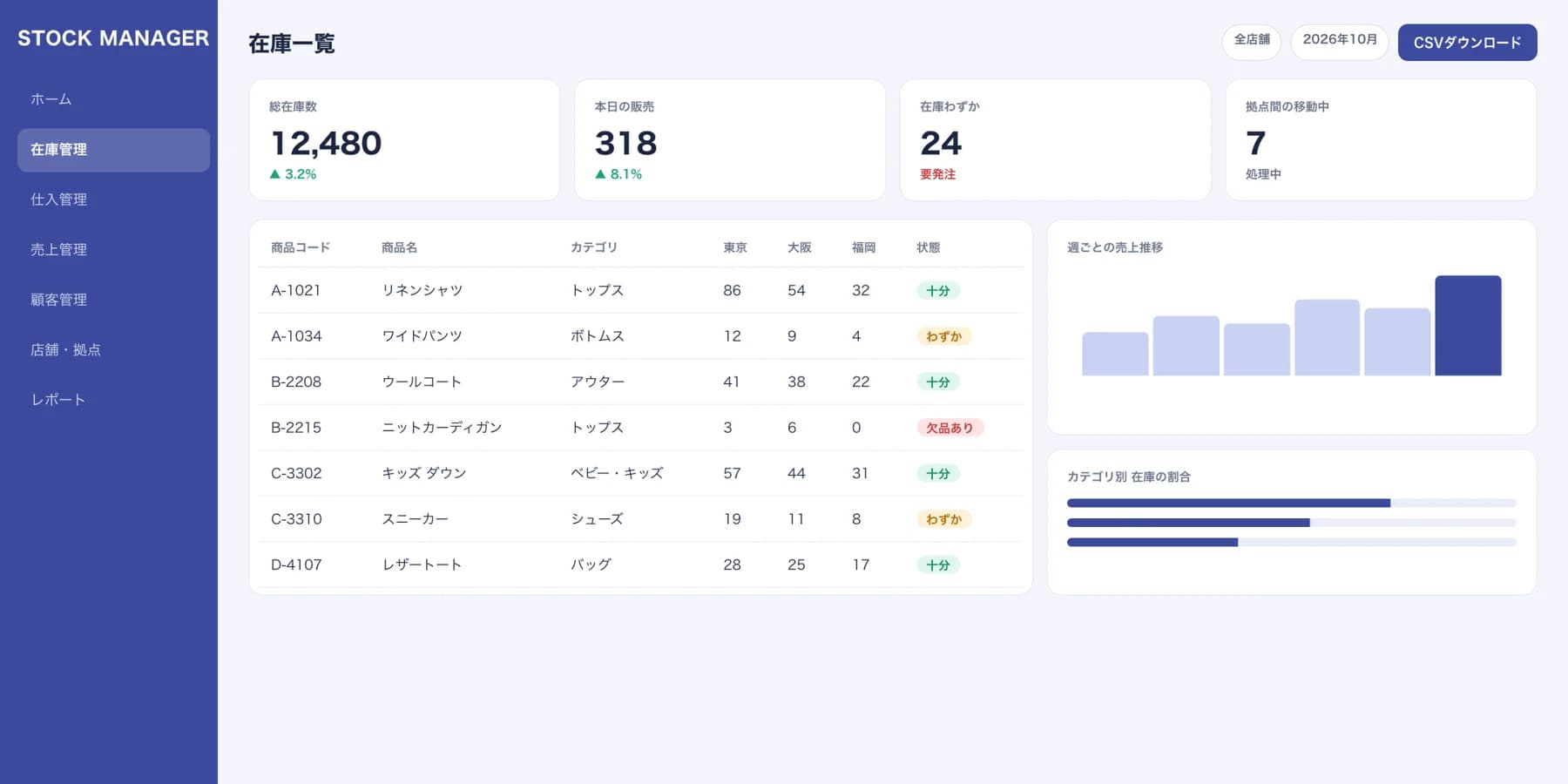Click the longest category stock ratio bar
The height and width of the screenshot is (784, 1568).
1228,504
